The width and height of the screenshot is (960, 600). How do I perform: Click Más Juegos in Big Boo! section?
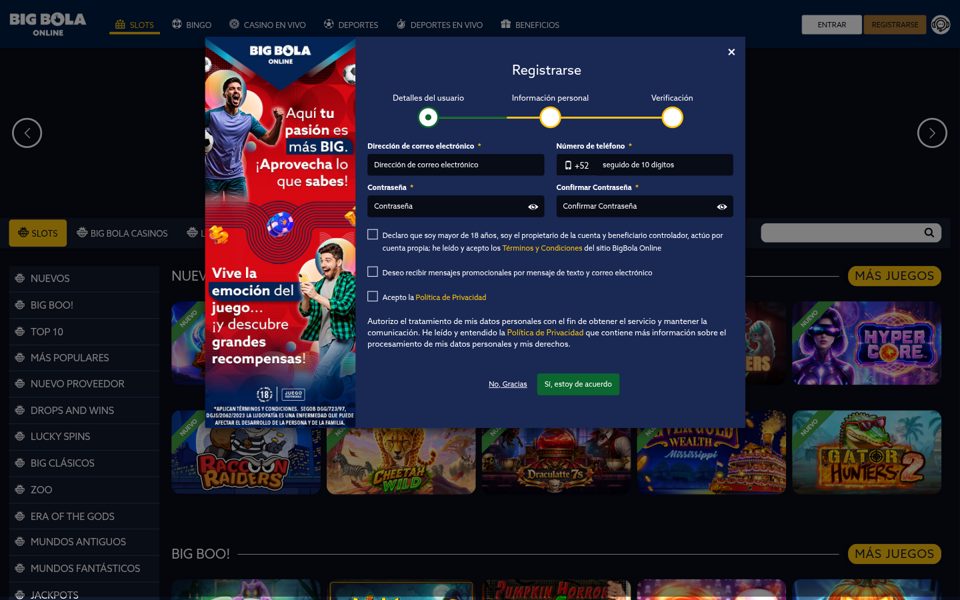pyautogui.click(x=894, y=554)
